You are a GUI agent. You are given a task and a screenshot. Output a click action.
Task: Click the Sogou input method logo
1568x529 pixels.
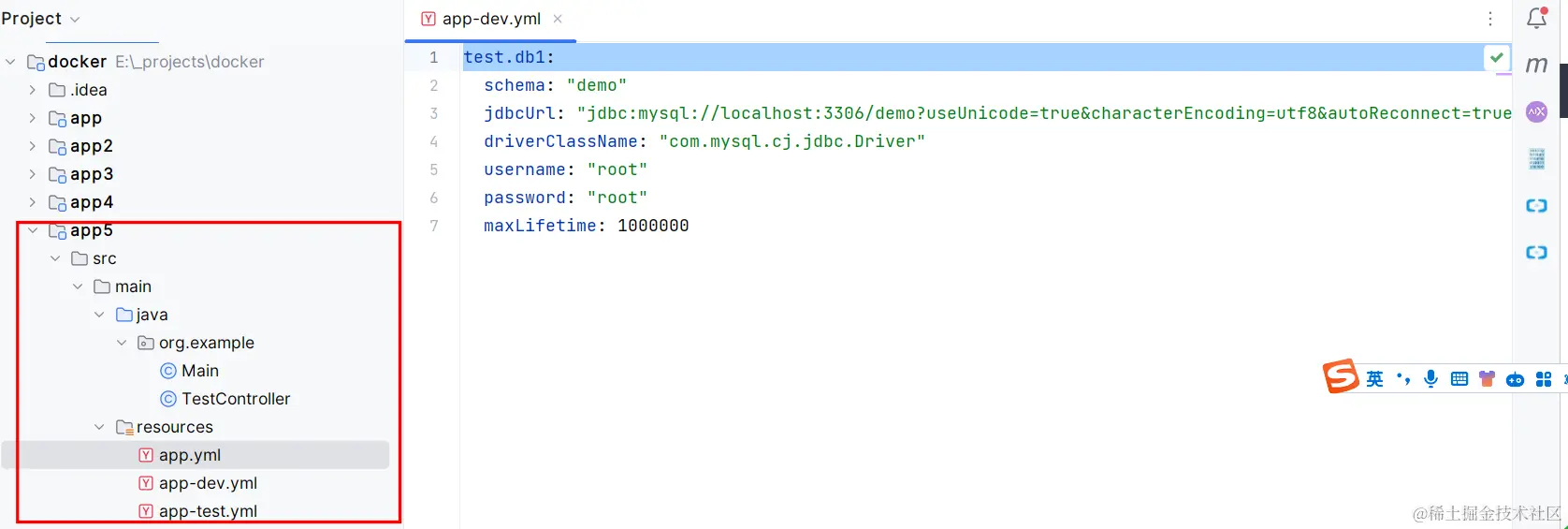click(x=1340, y=376)
